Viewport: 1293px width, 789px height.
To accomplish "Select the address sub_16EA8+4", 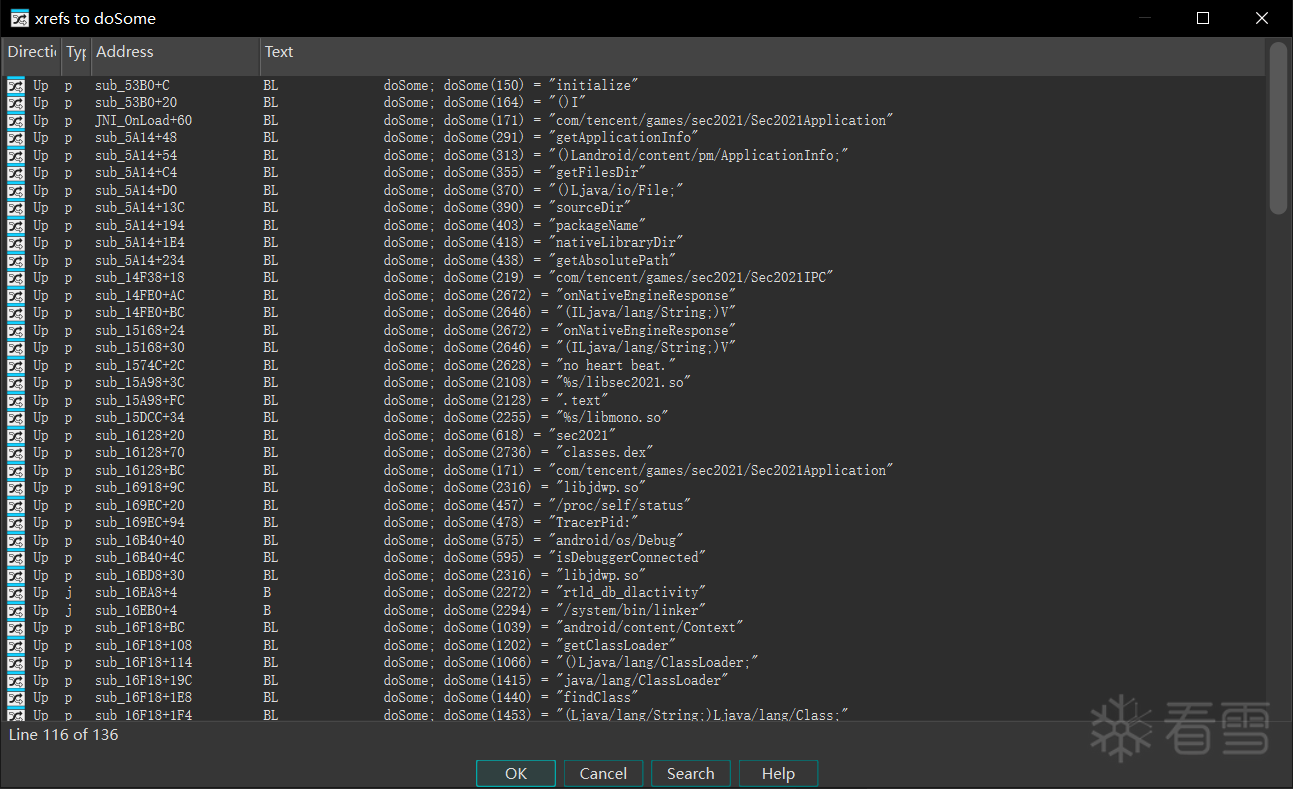I will [136, 593].
